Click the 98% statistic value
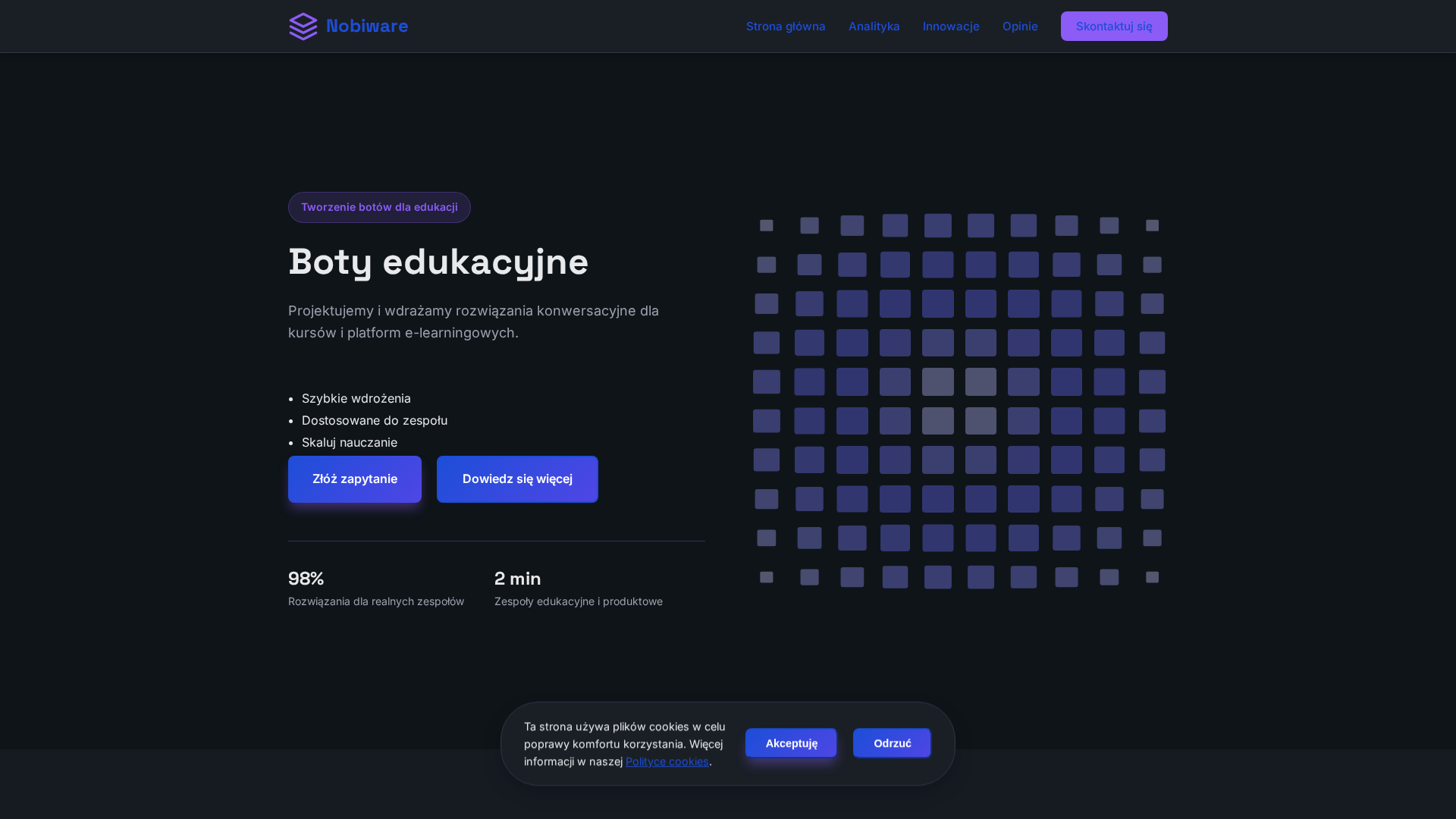 pyautogui.click(x=306, y=579)
